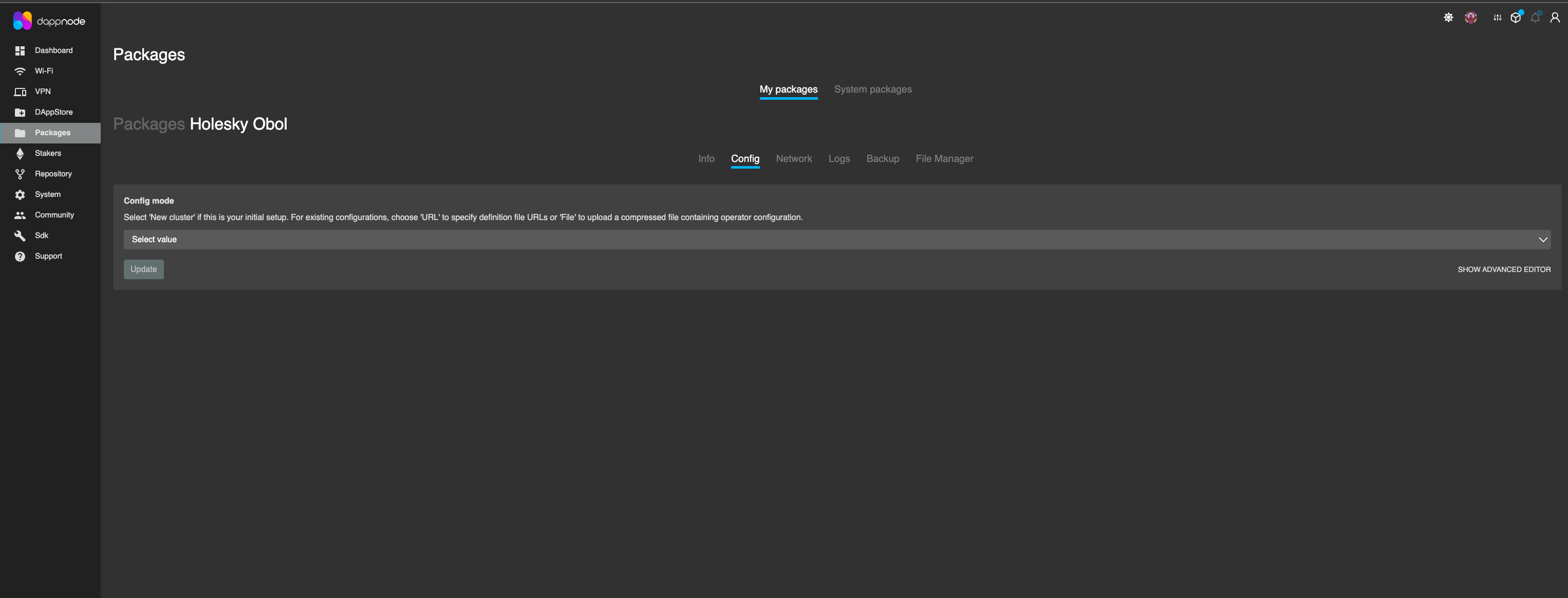Click SHOW ADVANCED EDITOR

click(1503, 269)
